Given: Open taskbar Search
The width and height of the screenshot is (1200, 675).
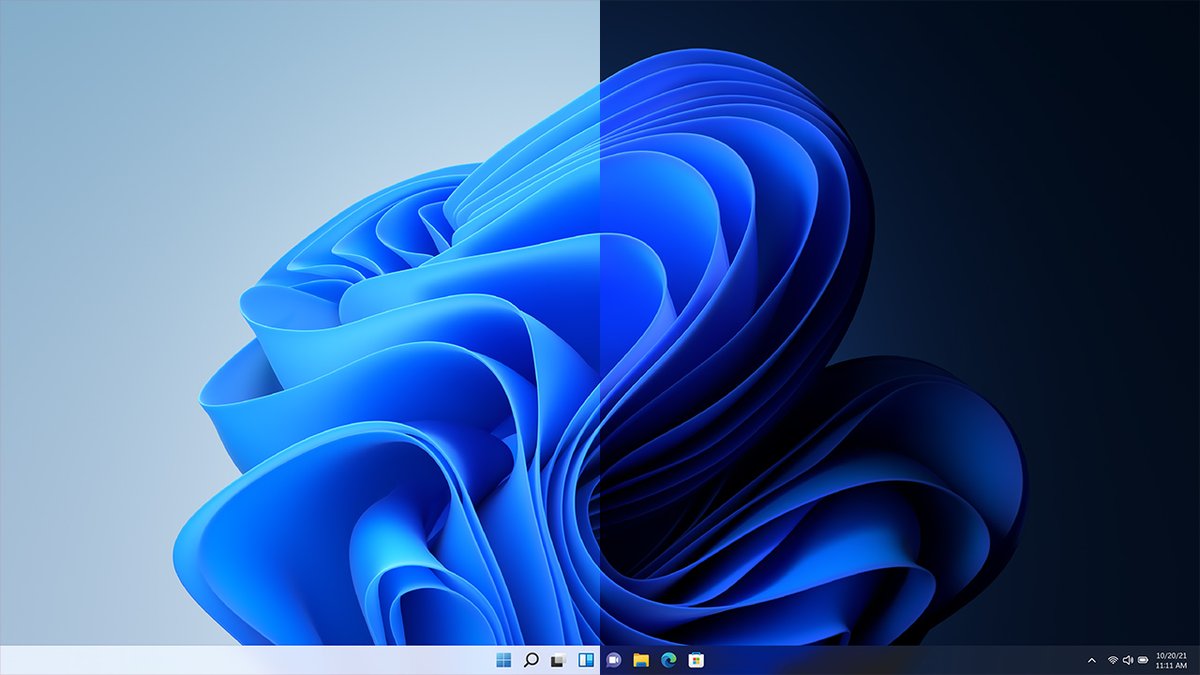Looking at the screenshot, I should 532,660.
